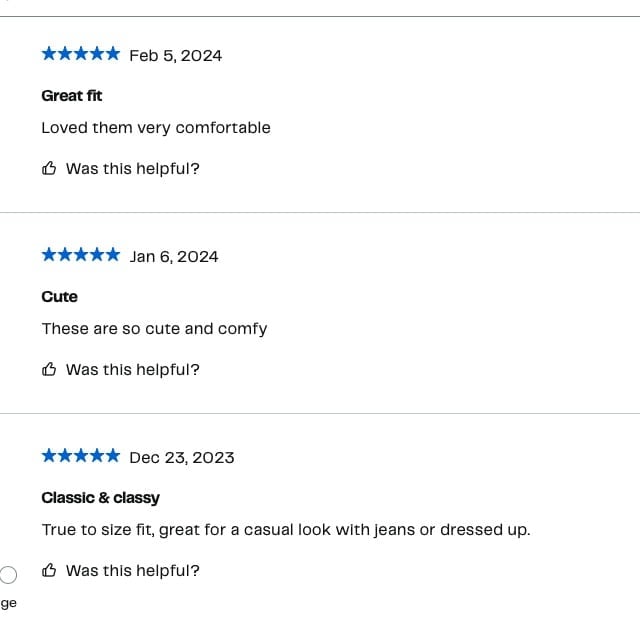Click 'True to size fit' review text
640x641 pixels.
pyautogui.click(x=286, y=530)
